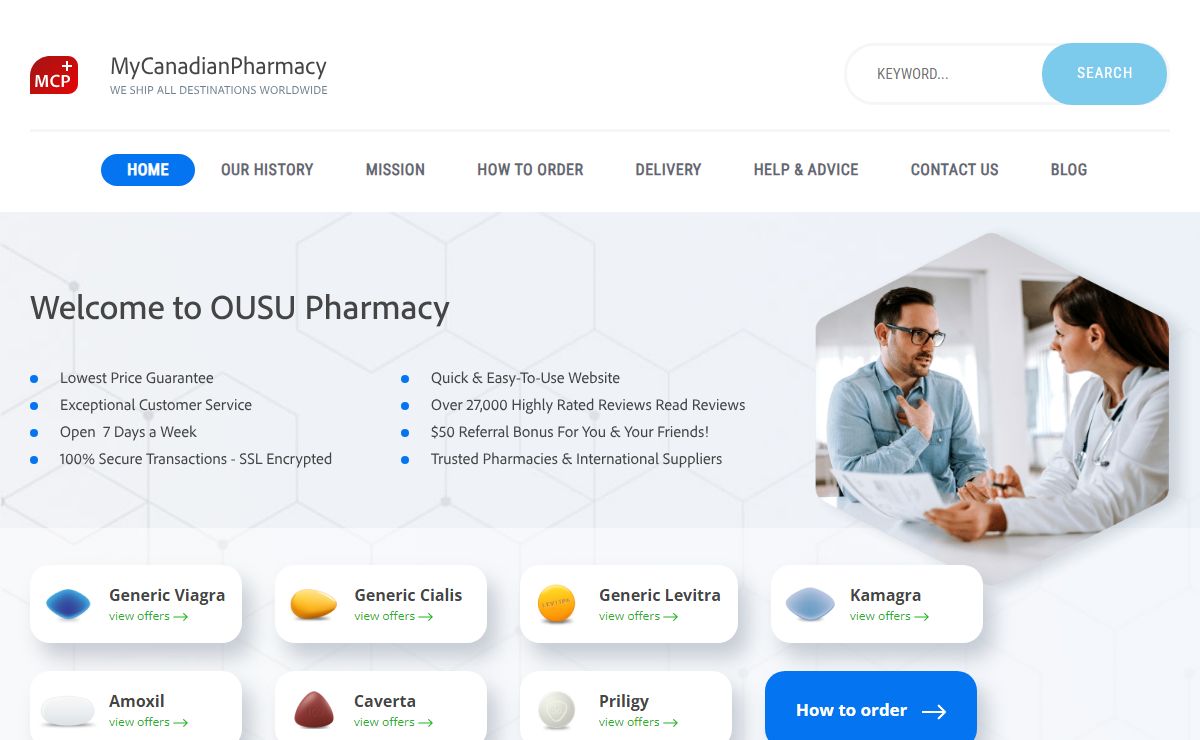Open the Blog section
This screenshot has width=1200, height=740.
point(1068,170)
